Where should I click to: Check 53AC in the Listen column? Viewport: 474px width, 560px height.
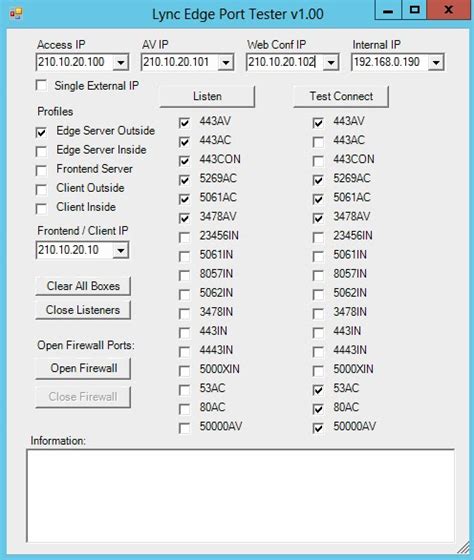[x=184, y=390]
